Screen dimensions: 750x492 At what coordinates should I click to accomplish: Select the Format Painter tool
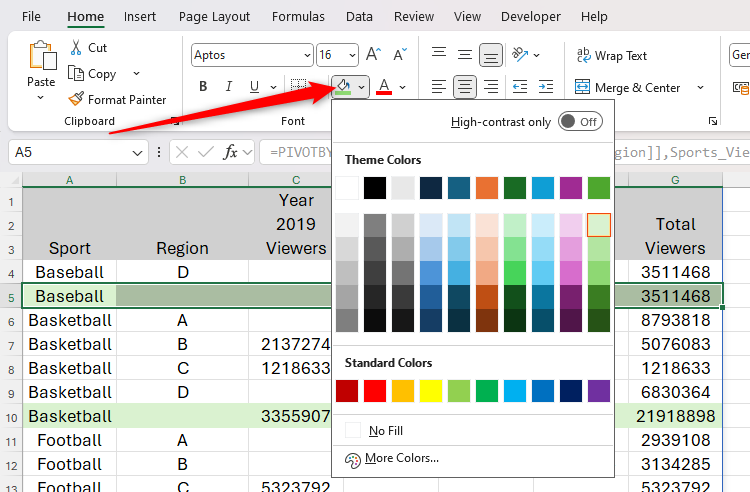117,99
